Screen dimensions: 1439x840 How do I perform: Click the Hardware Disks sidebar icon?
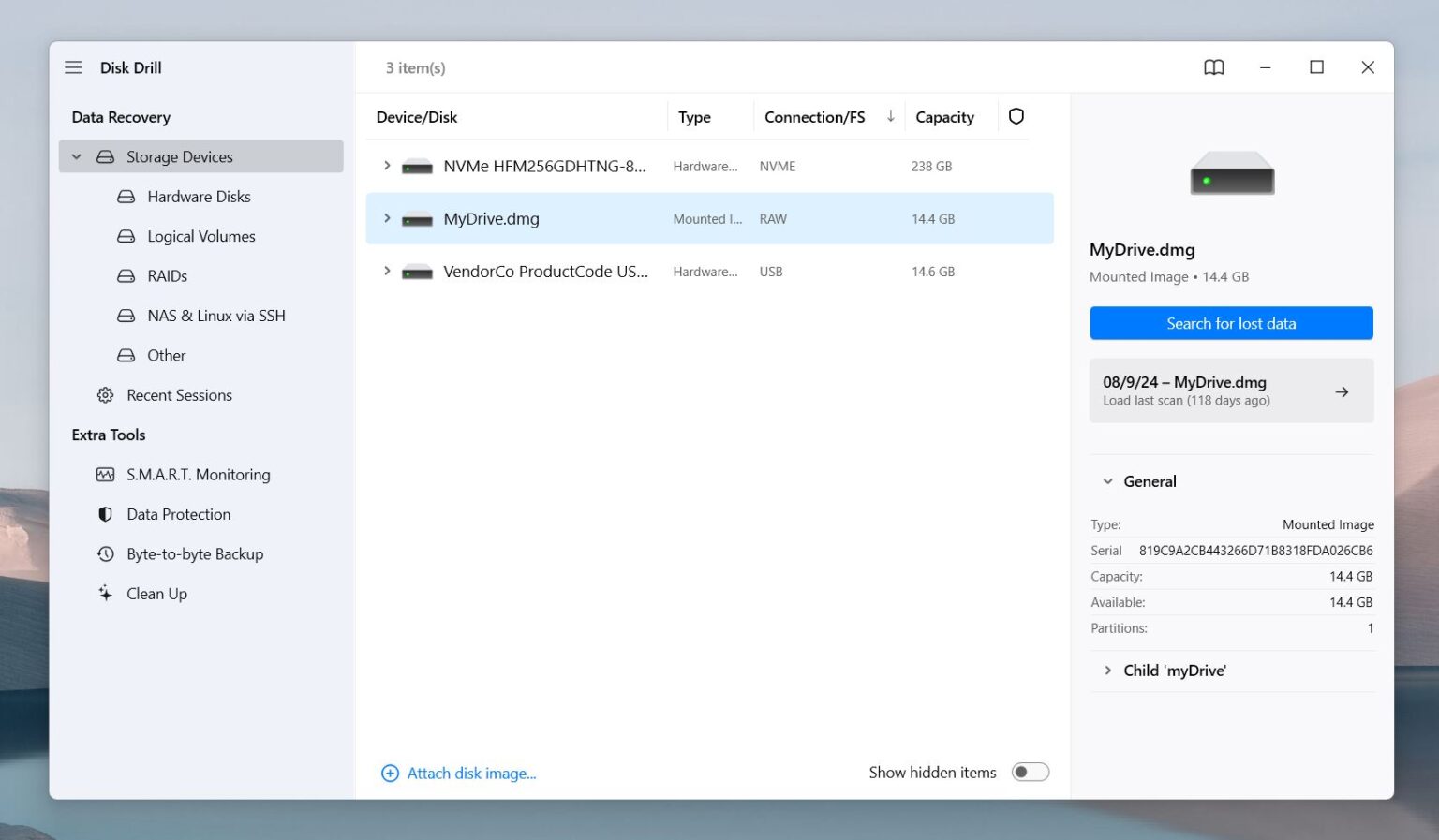pos(126,197)
